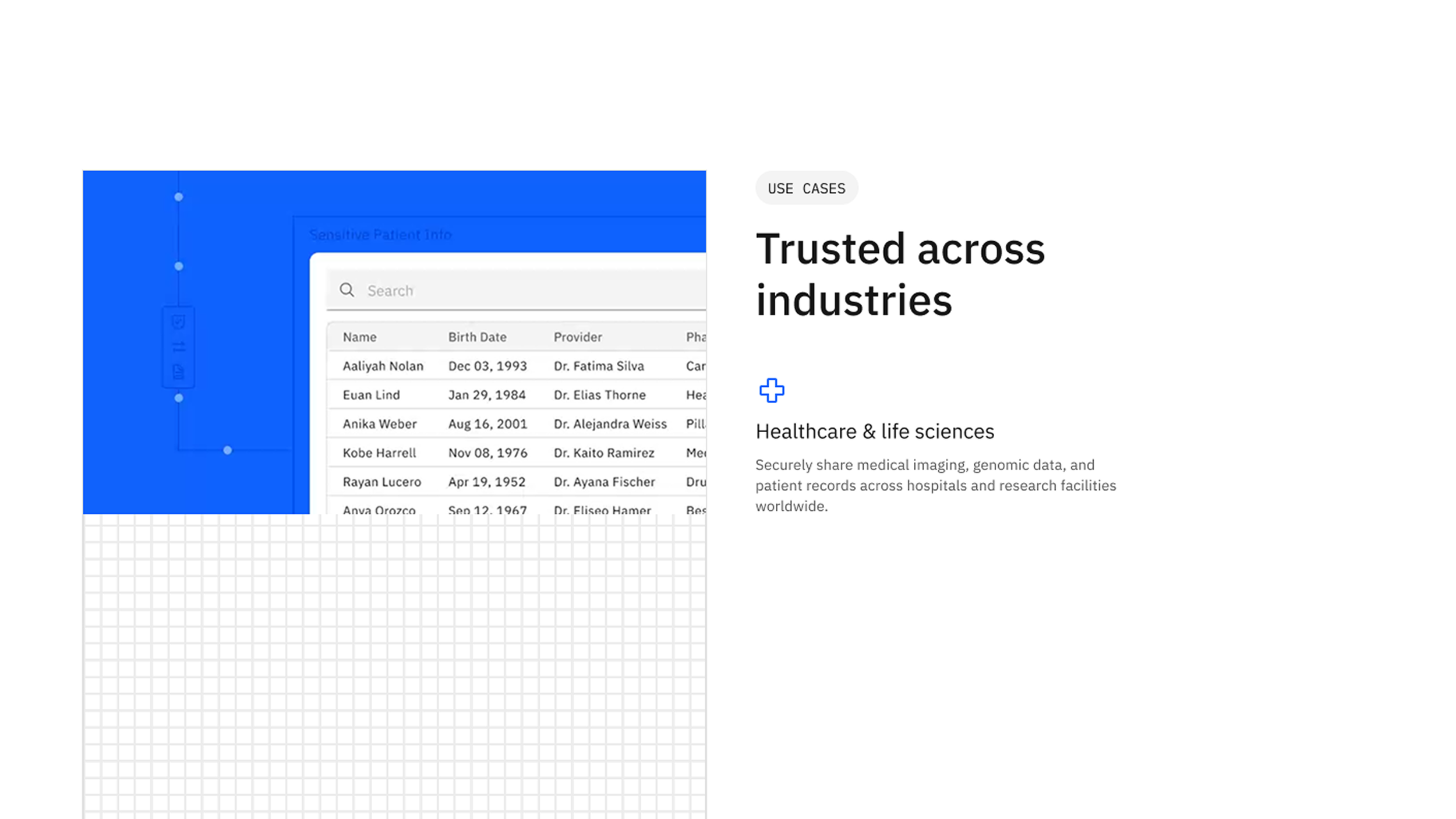Click the shield checkmark icon

(179, 322)
